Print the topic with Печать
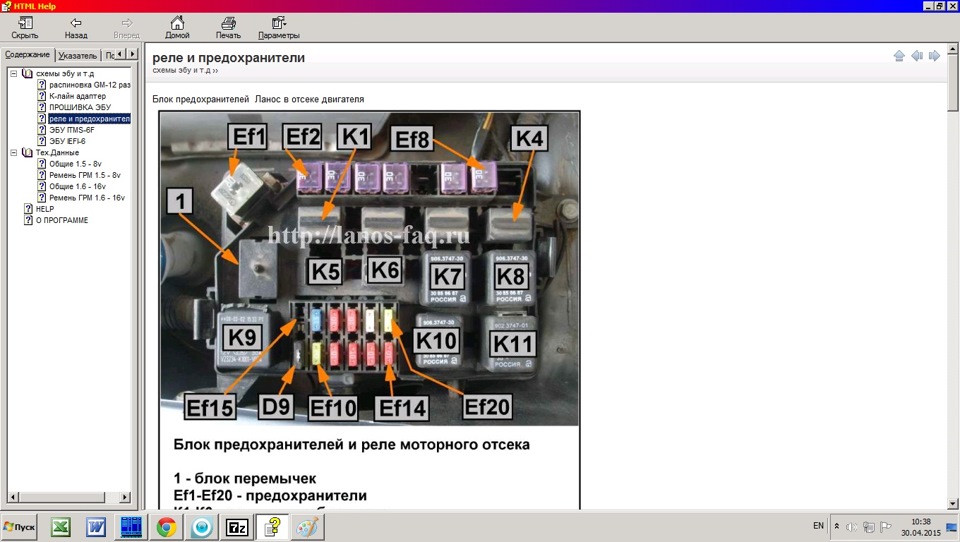Screen dimensions: 960x542 tap(228, 28)
